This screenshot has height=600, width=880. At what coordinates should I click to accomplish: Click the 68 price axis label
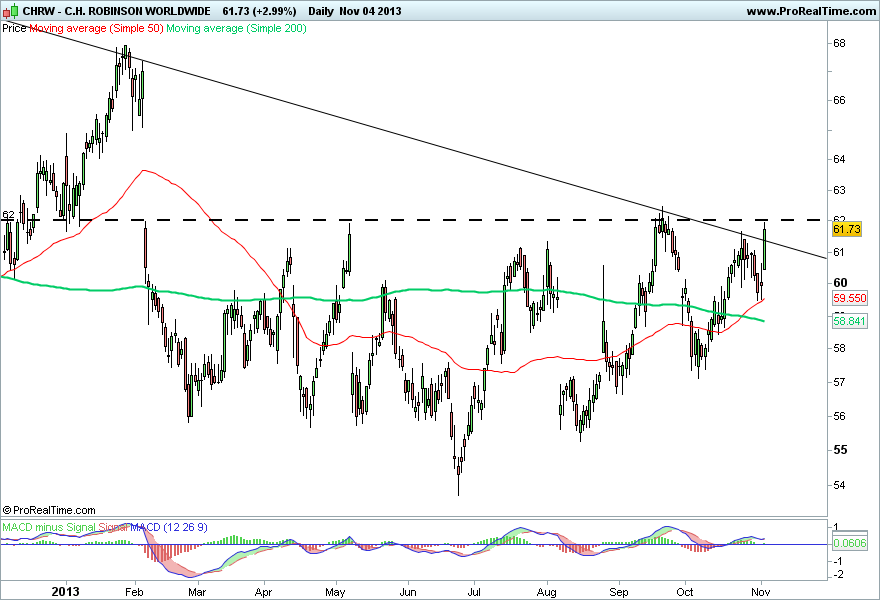[839, 43]
